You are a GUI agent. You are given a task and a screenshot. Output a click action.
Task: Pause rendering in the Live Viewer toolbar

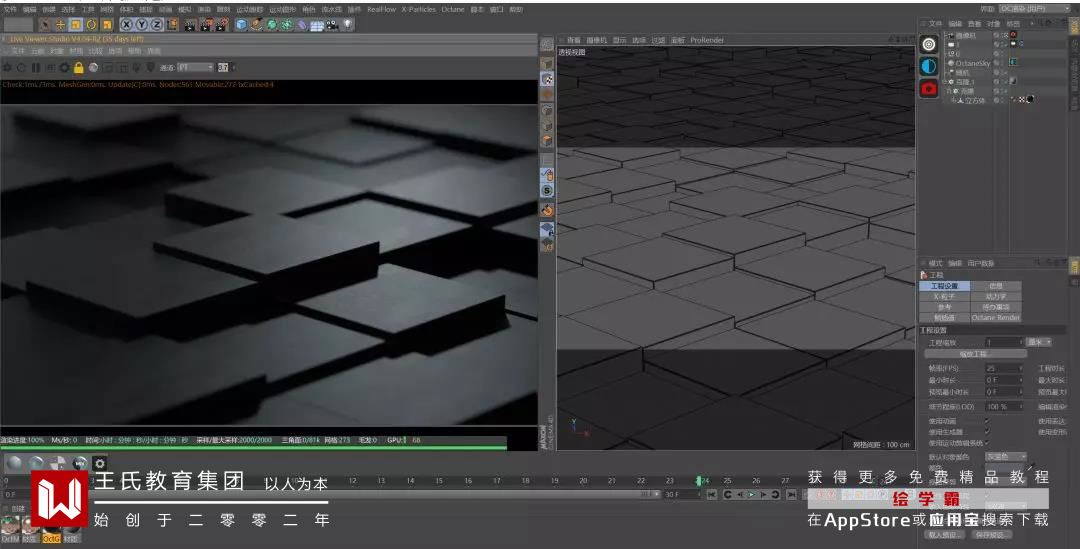pos(36,67)
